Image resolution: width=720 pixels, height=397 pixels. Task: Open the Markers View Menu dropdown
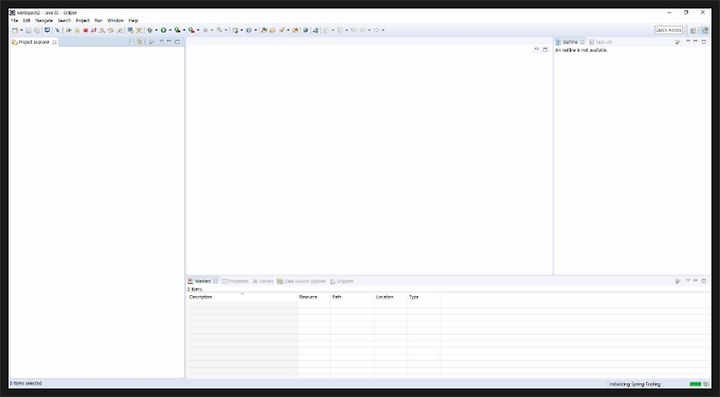688,281
